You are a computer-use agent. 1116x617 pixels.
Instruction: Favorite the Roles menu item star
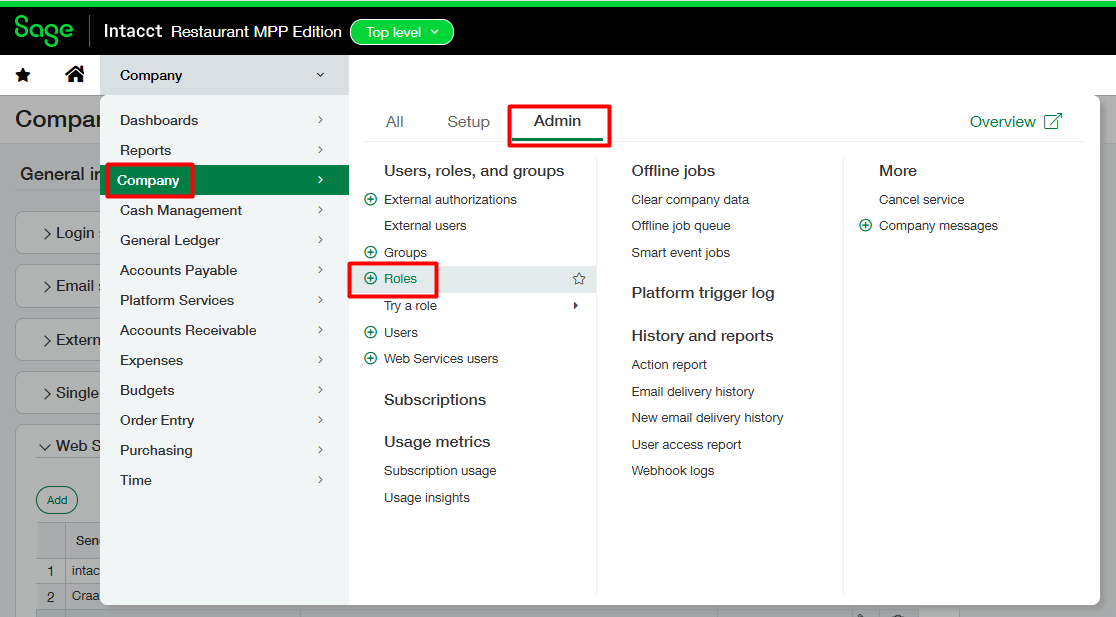point(579,279)
